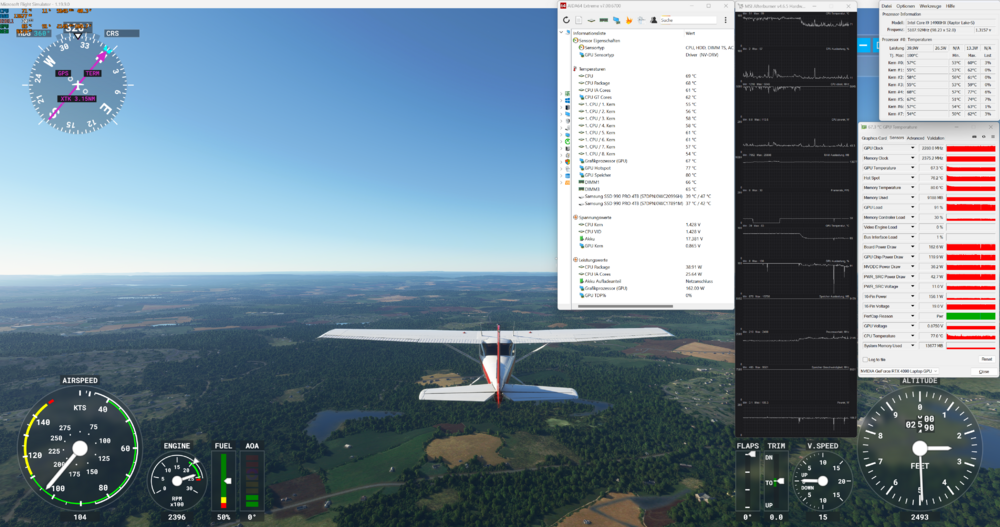Open the Werkzeuge menu in Core Temp

click(x=930, y=6)
